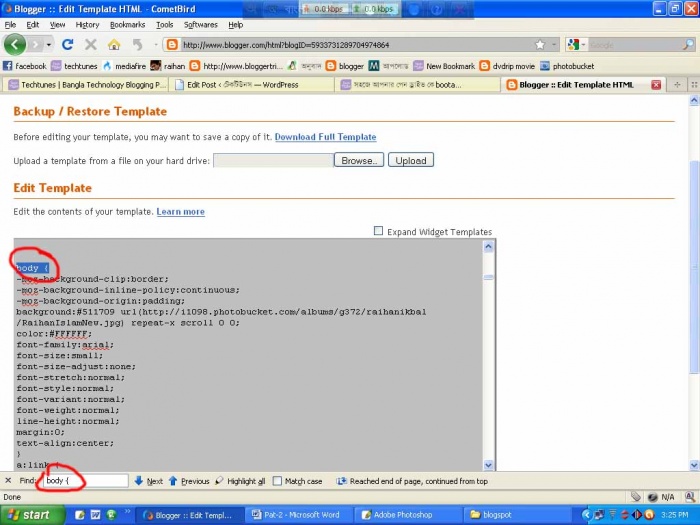Open the History menu

point(87,25)
